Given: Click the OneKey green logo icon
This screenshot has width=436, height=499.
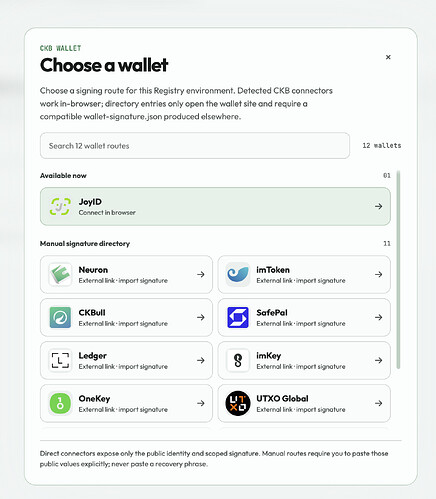Looking at the screenshot, I should tap(60, 403).
